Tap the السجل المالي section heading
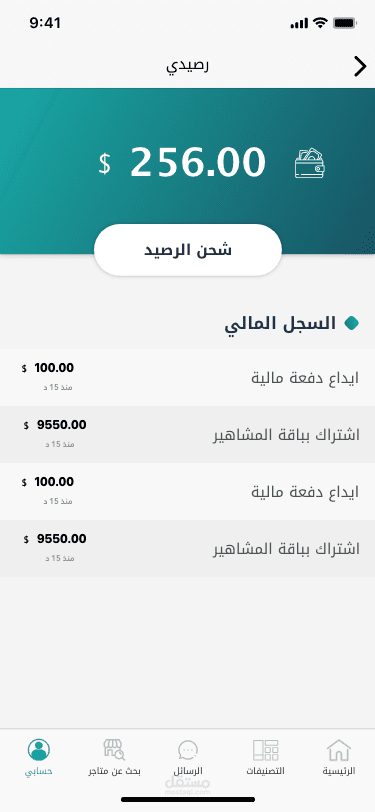The image size is (375, 812). pos(280,324)
